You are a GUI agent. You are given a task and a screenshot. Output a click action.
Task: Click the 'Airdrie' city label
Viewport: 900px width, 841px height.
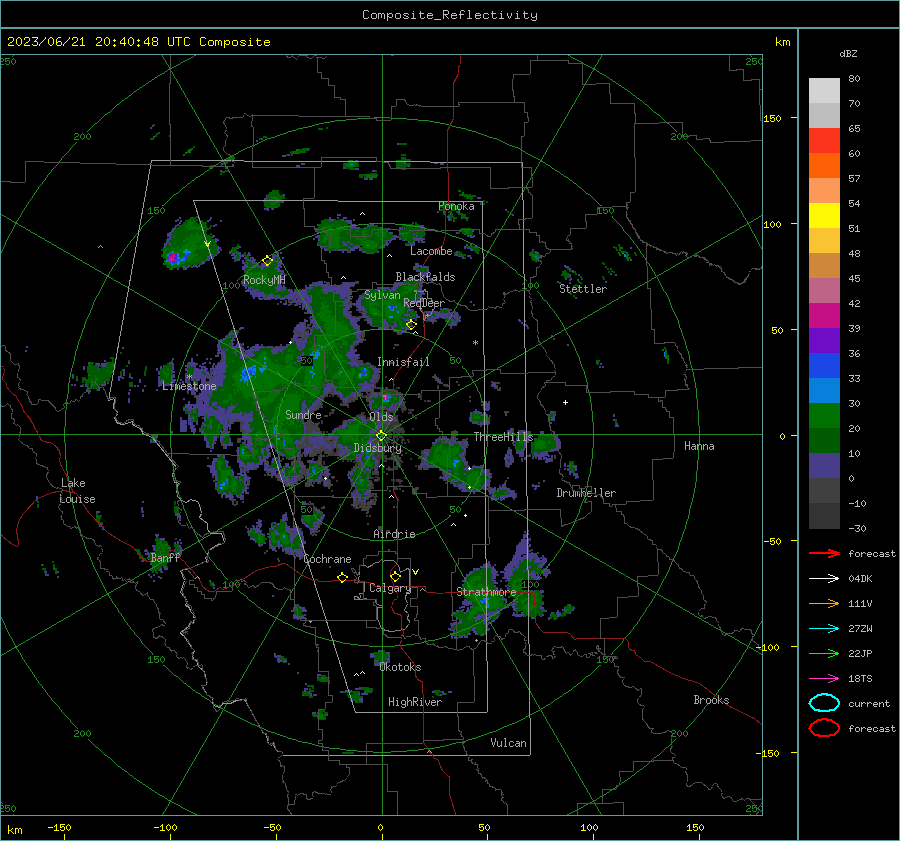pyautogui.click(x=394, y=534)
